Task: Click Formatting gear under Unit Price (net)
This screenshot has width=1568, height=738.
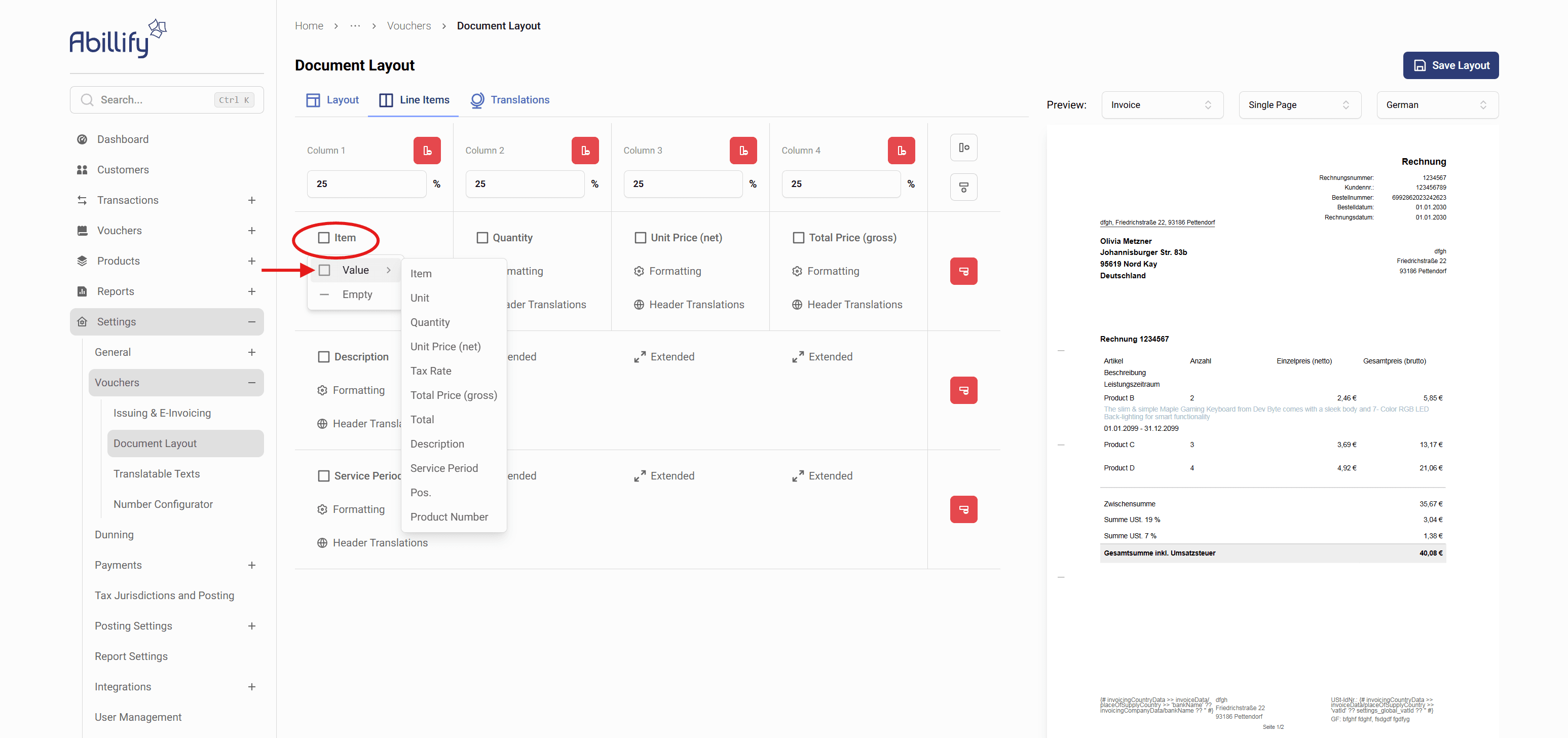Action: point(639,271)
